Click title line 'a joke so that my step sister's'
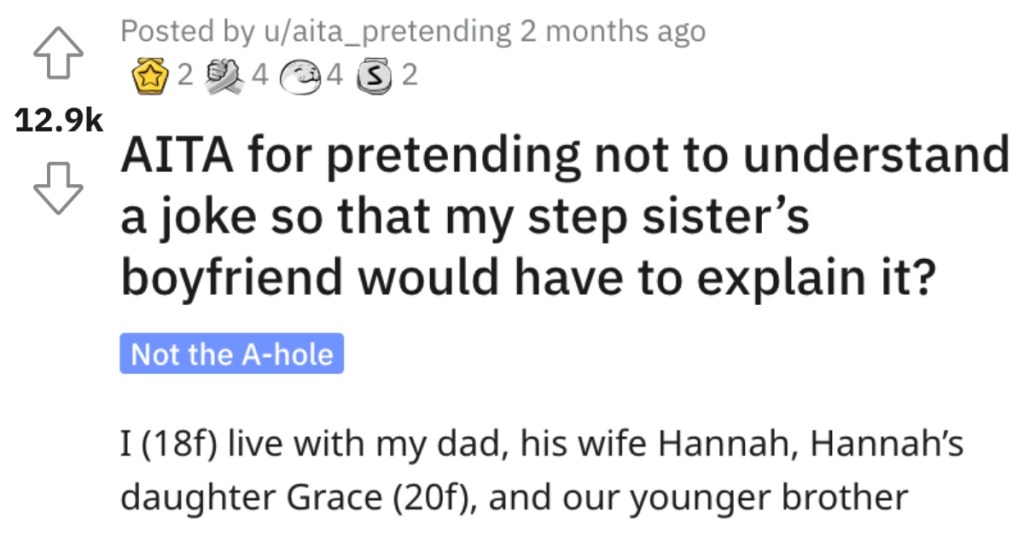 (465, 217)
